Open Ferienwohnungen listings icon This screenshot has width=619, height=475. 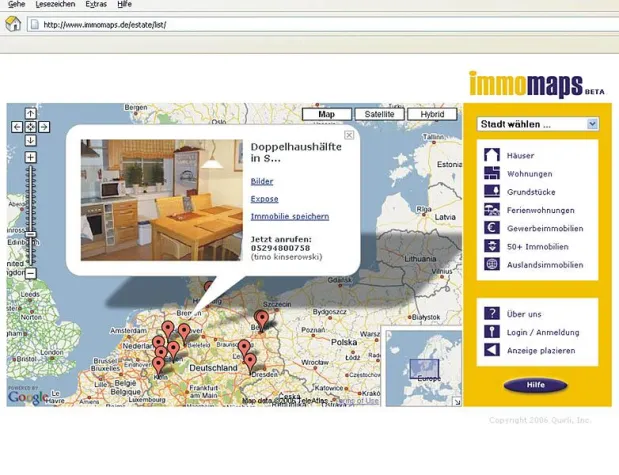coord(491,210)
